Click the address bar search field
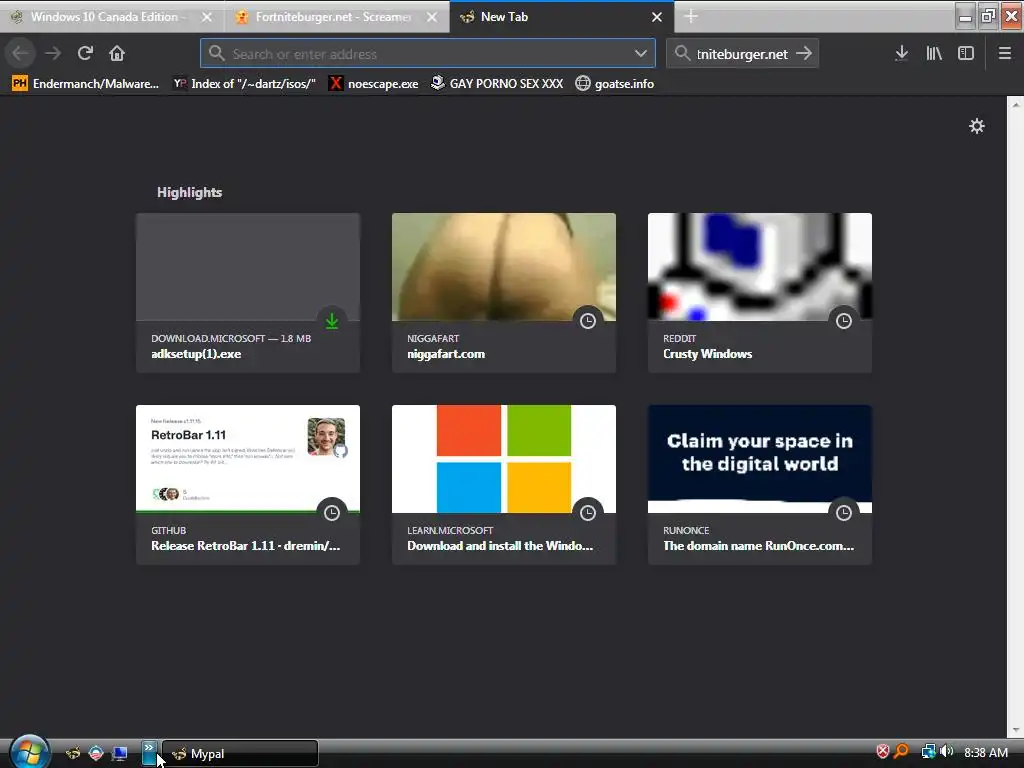Viewport: 1024px width, 768px height. [428, 54]
